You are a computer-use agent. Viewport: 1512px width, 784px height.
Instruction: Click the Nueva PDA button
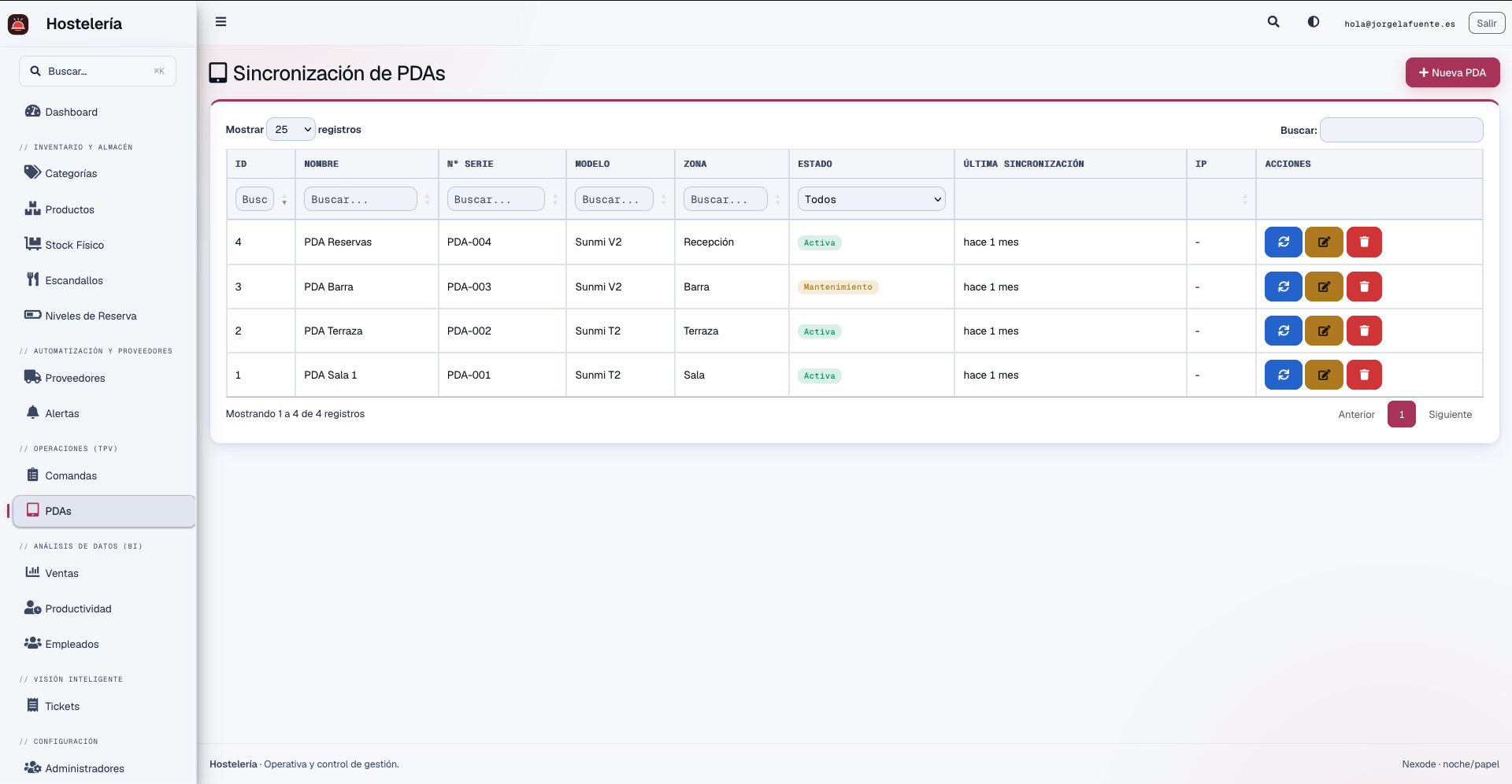(x=1452, y=72)
